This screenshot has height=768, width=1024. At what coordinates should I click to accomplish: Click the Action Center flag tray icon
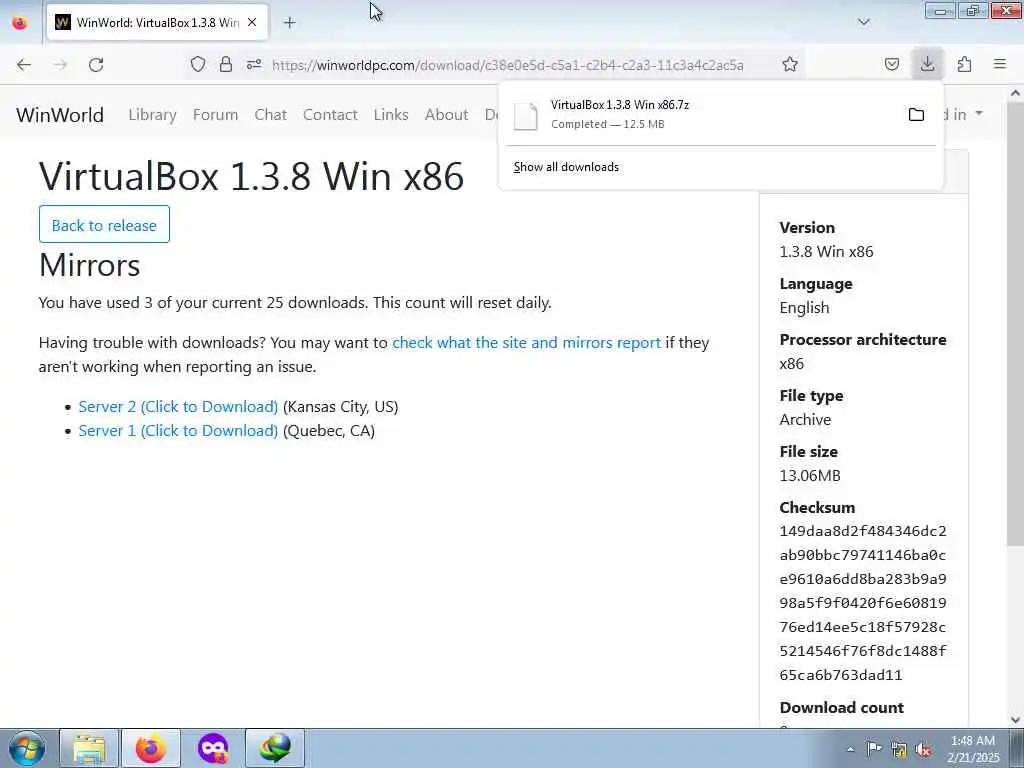coord(874,749)
